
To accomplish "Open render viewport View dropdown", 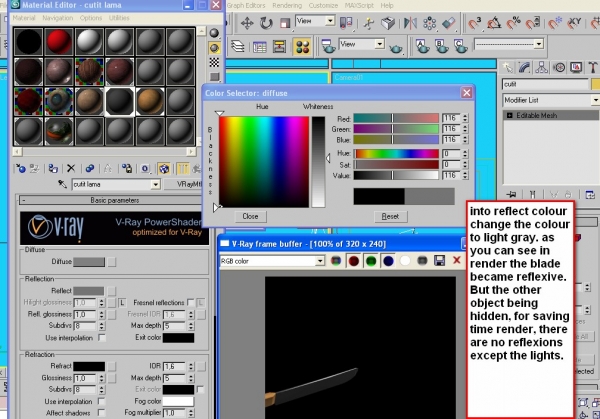I will (x=379, y=44).
